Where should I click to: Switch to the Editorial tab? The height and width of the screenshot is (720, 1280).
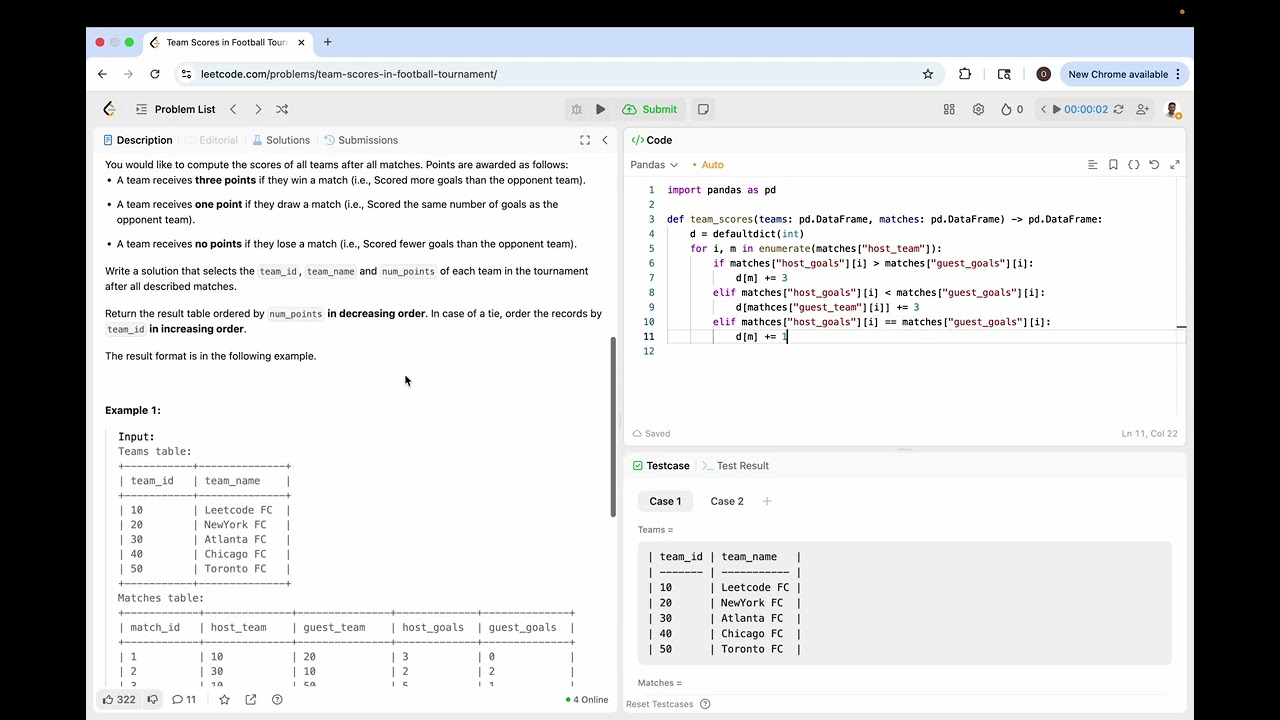[x=212, y=140]
